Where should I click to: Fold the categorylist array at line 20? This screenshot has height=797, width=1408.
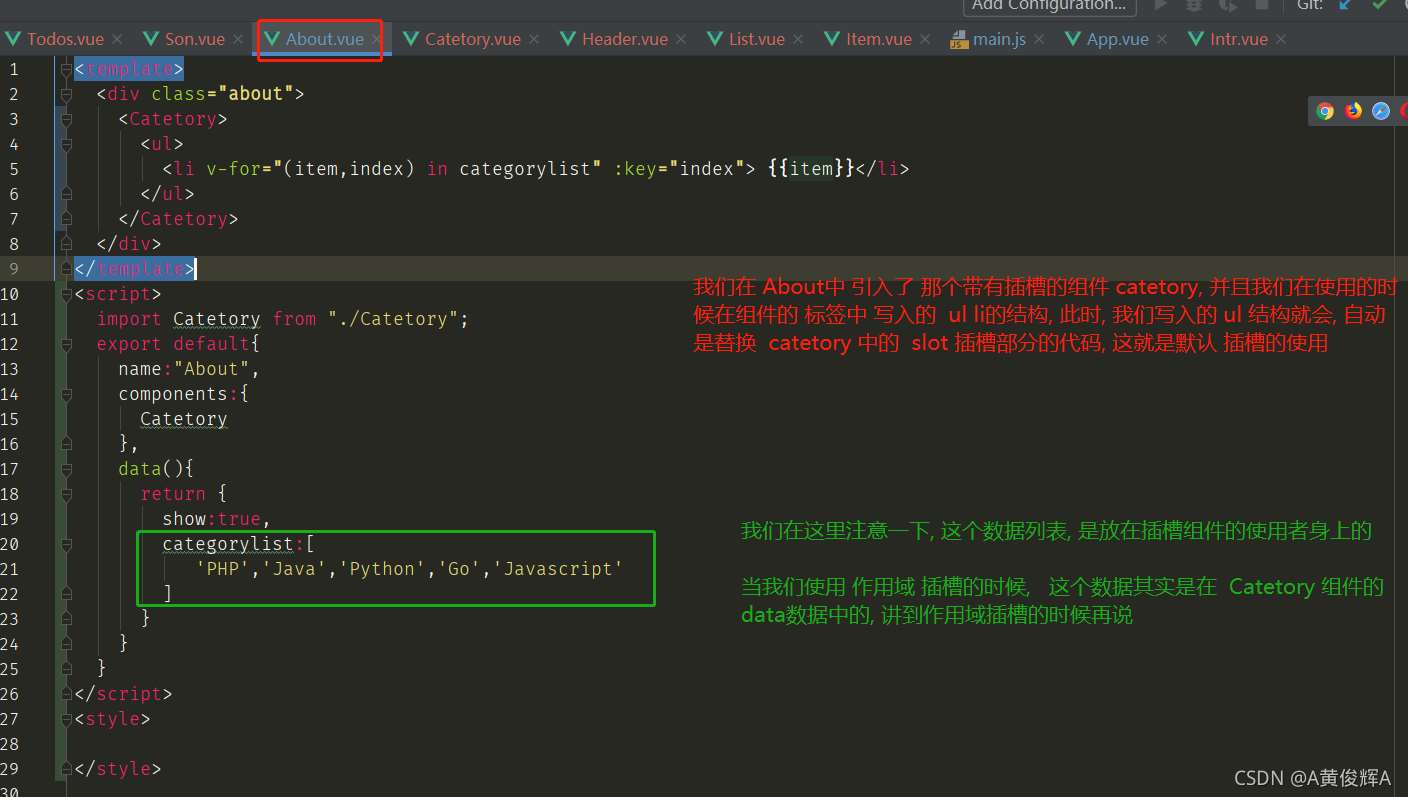coord(67,544)
